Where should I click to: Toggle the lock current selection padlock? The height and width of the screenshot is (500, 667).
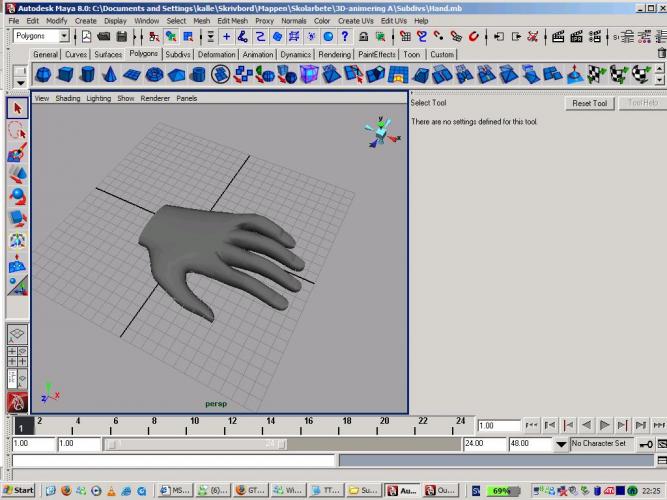click(x=363, y=37)
